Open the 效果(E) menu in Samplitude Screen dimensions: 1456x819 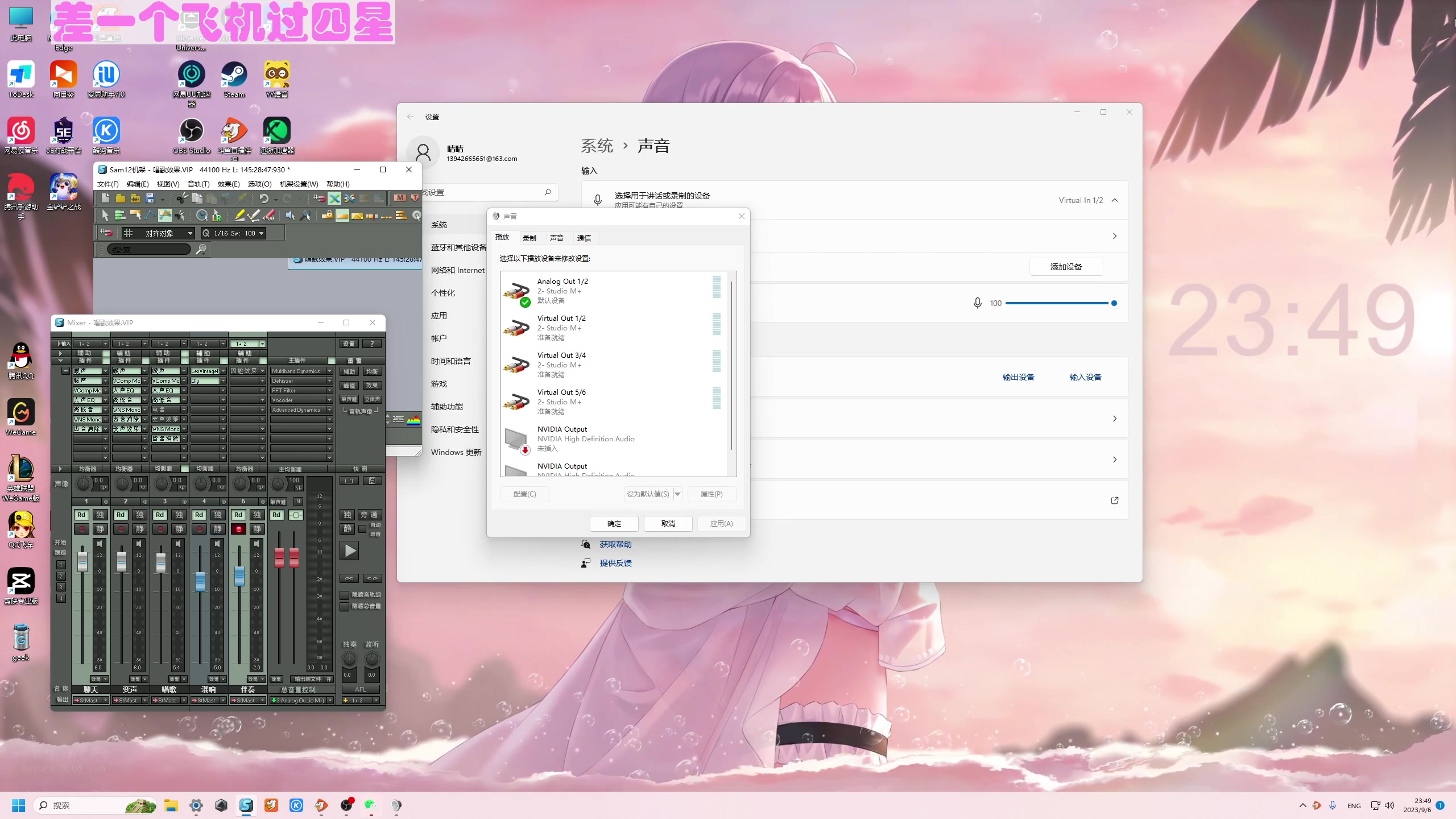(229, 184)
